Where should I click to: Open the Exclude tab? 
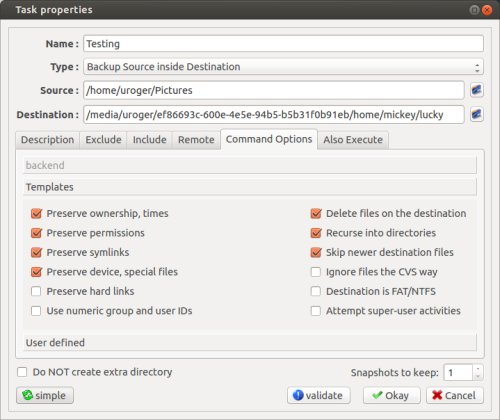[103, 140]
